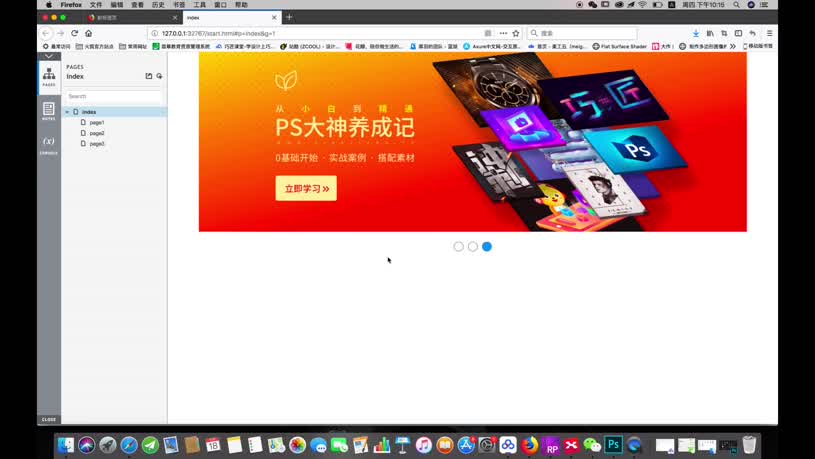Open the 帮助 menu
The image size is (815, 459).
coord(241,5)
